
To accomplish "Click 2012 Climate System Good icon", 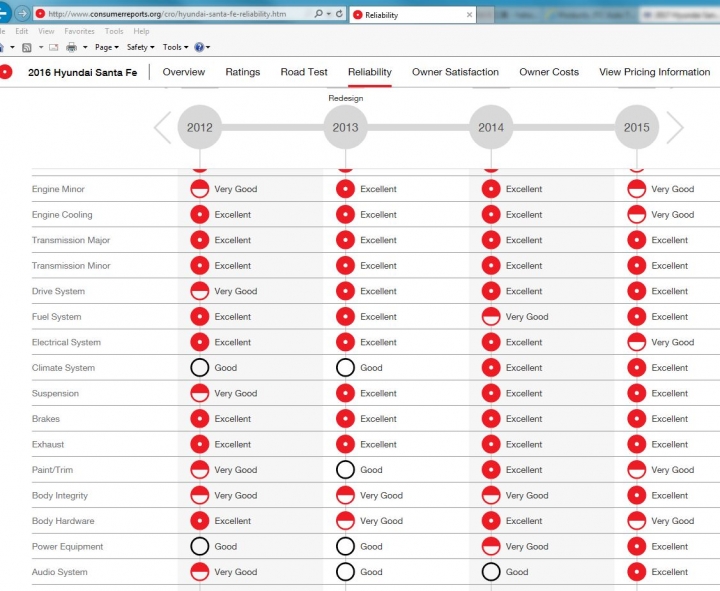I will 200,367.
